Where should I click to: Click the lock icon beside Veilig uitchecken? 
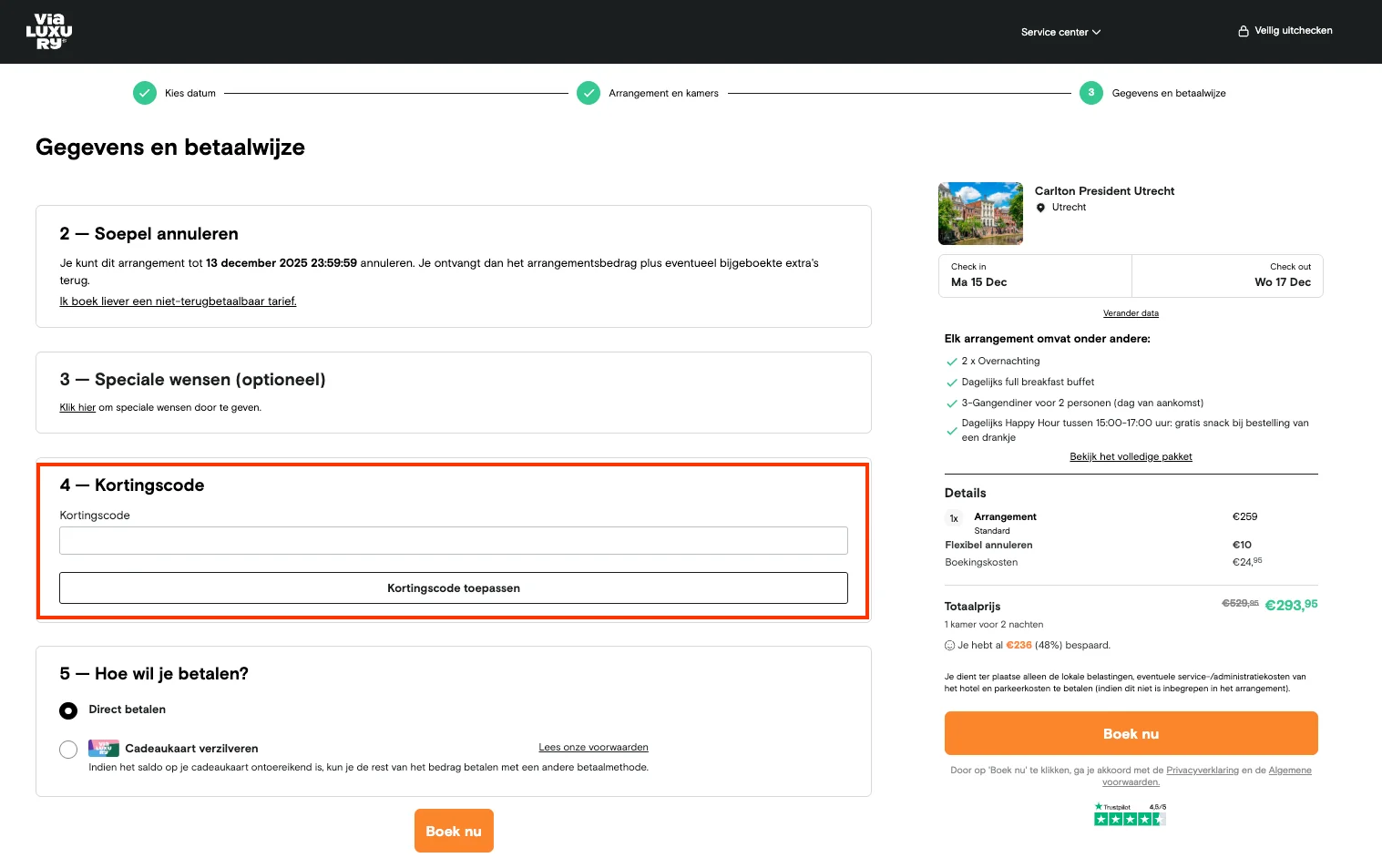[x=1243, y=31]
